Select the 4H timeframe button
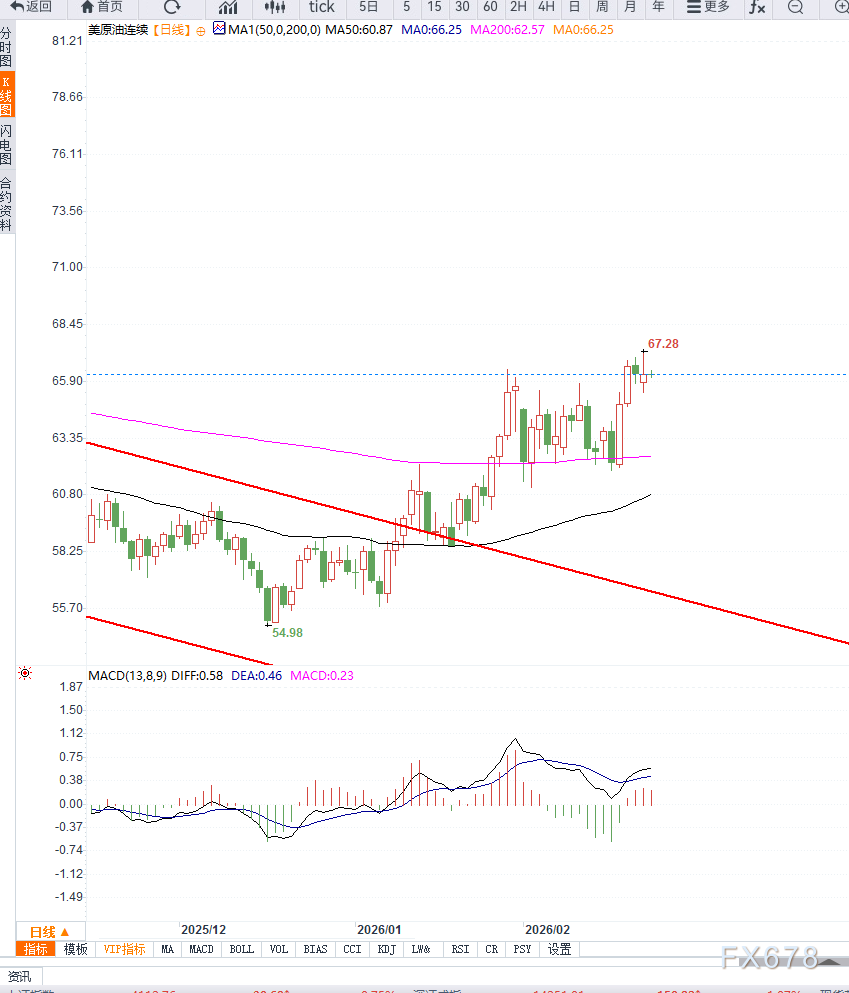The width and height of the screenshot is (849, 993). [546, 8]
